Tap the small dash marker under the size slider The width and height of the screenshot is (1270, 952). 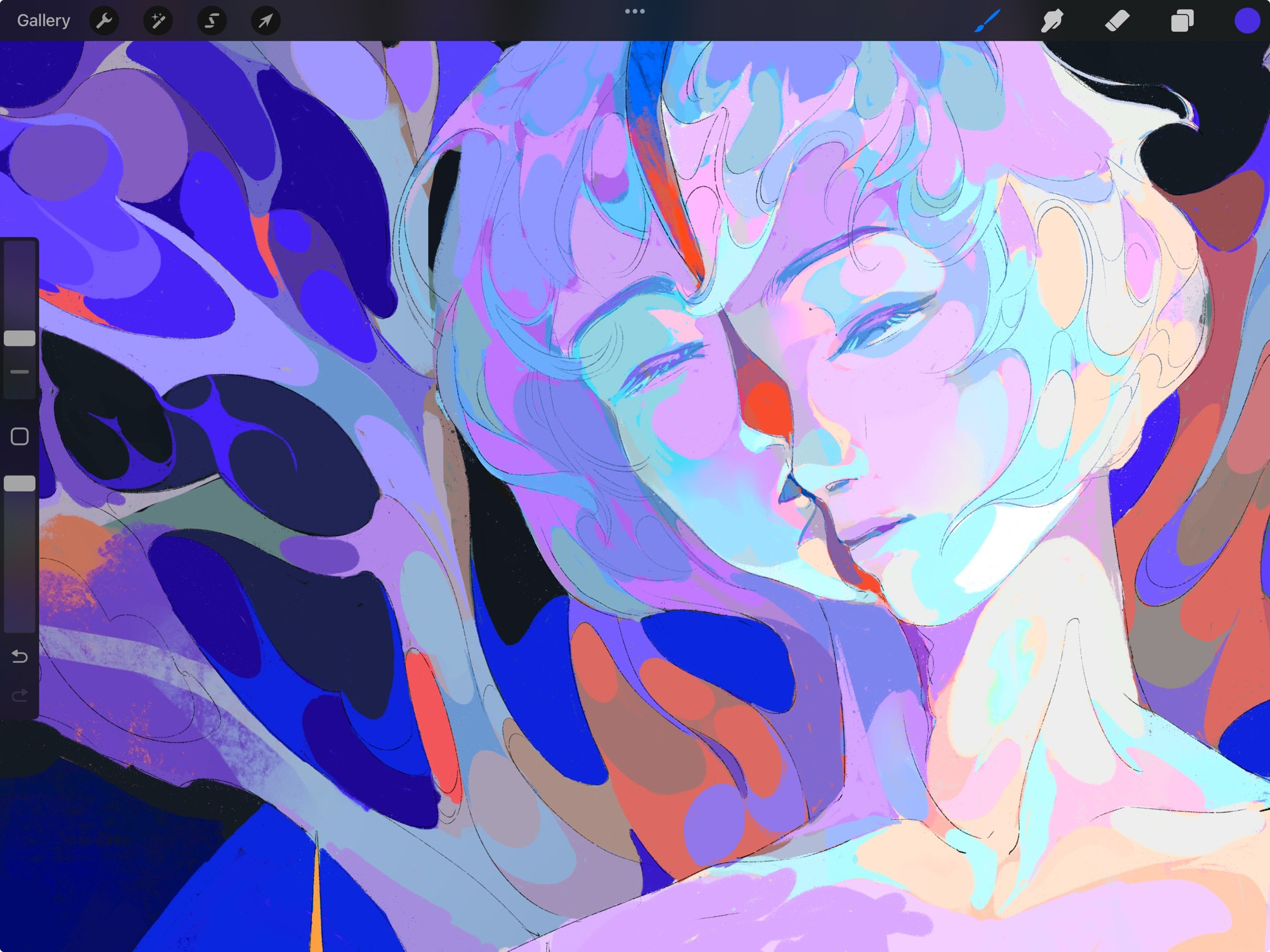coord(20,372)
